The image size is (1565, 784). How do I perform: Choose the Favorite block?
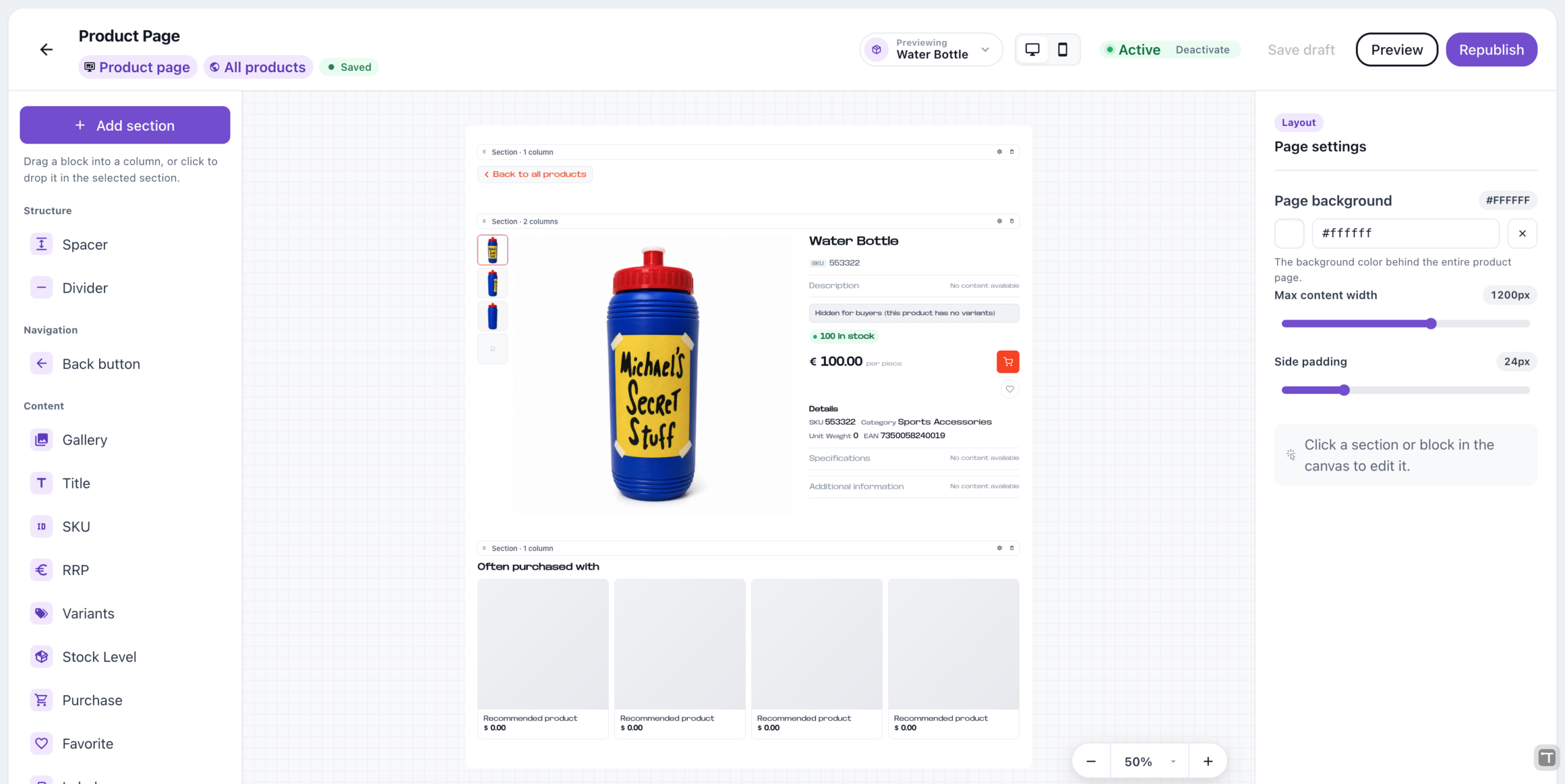point(125,743)
